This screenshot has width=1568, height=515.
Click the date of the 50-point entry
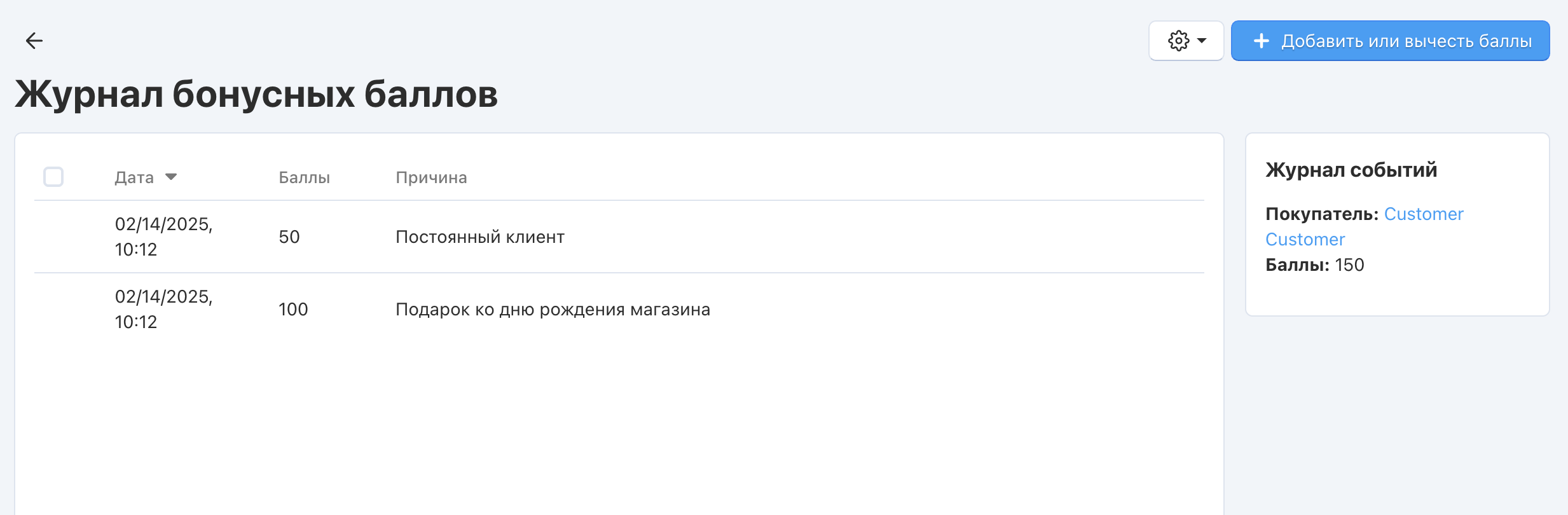163,237
